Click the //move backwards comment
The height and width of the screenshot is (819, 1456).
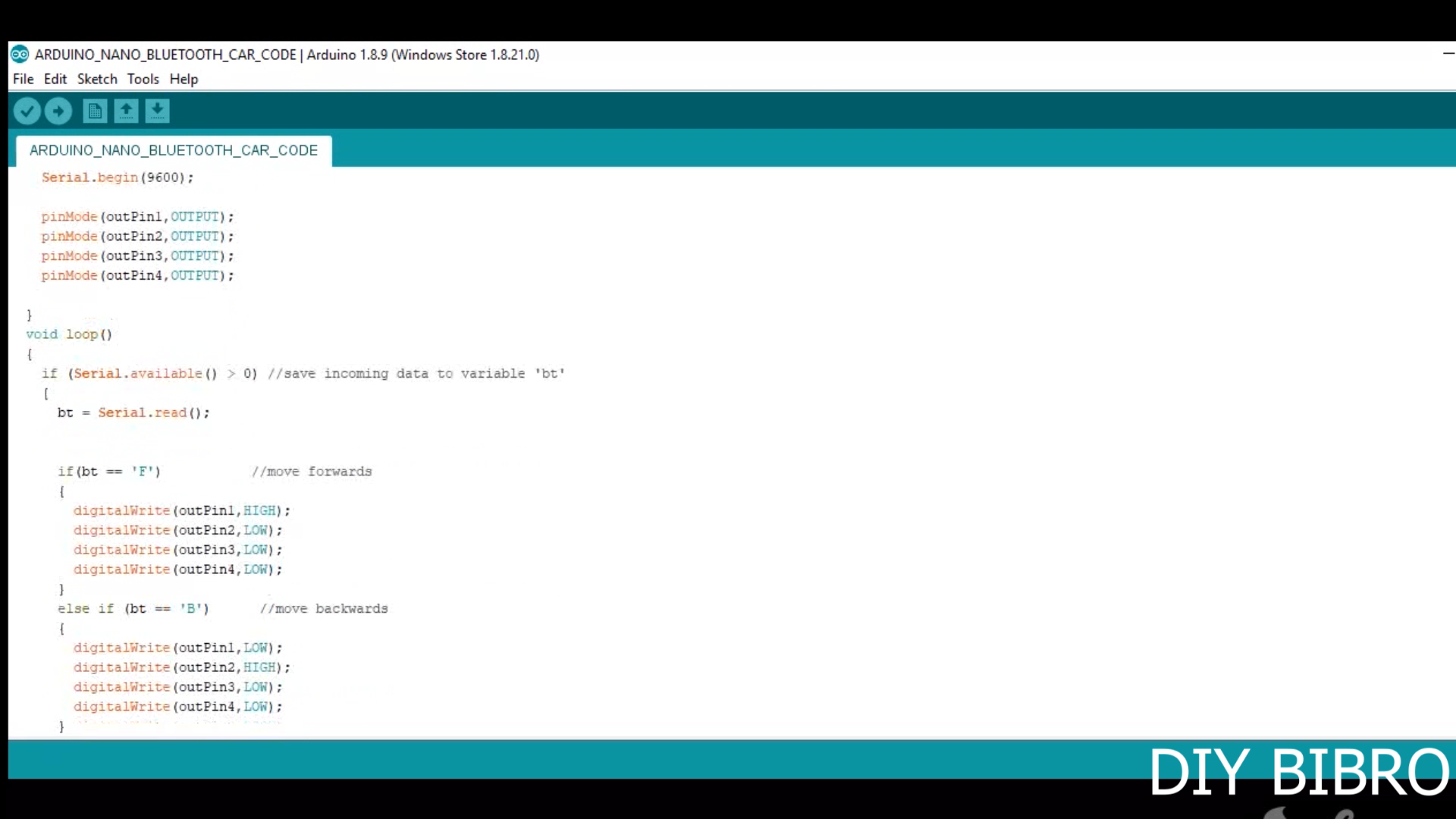pos(324,609)
